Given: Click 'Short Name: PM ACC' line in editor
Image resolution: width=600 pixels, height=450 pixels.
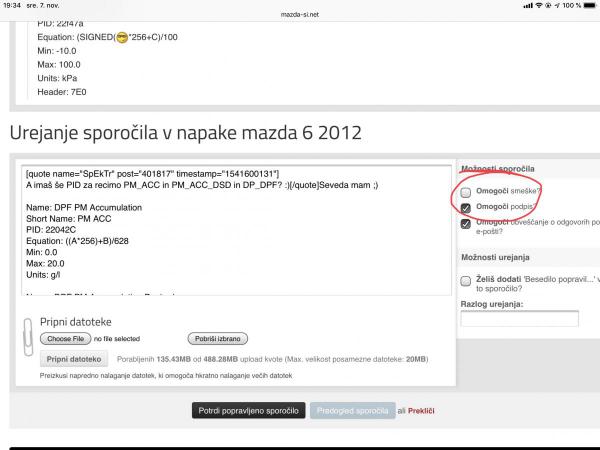Looking at the screenshot, I should click(x=68, y=218).
